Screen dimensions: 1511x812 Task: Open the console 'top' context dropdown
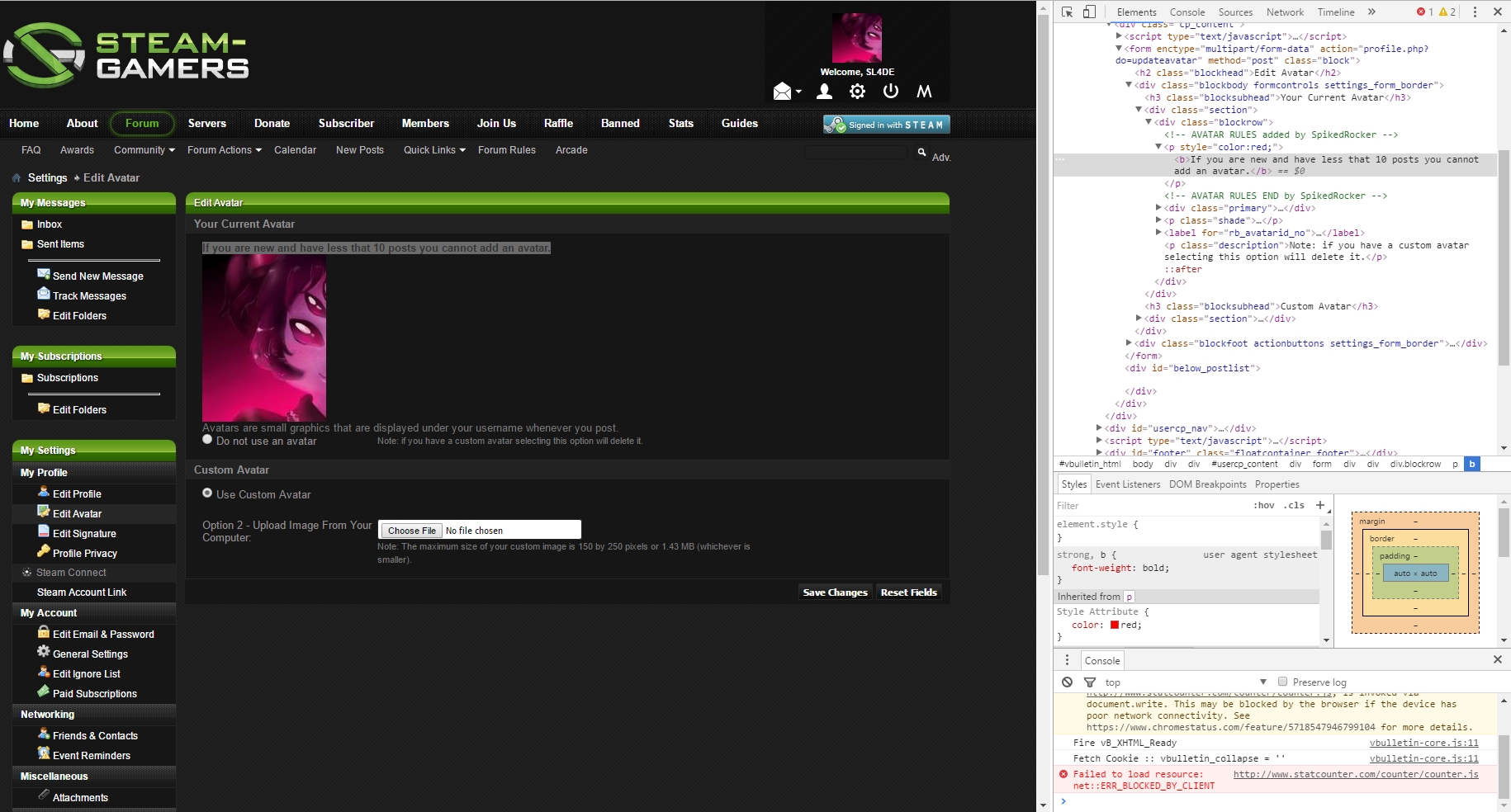pyautogui.click(x=1185, y=682)
